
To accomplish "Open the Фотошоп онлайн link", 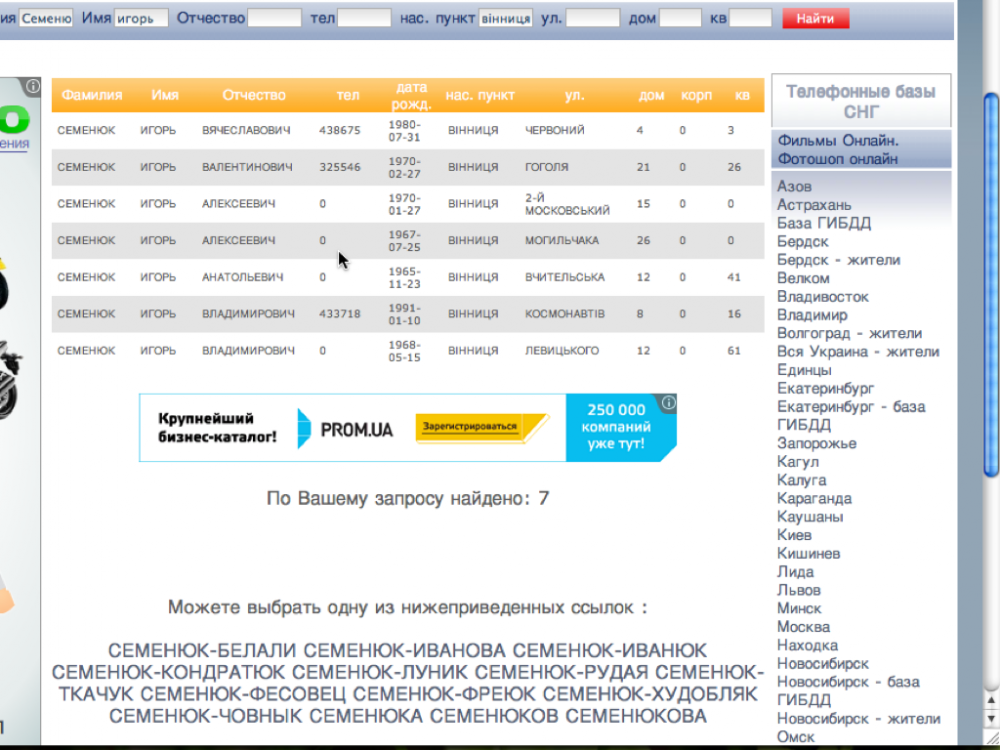I will coord(837,158).
